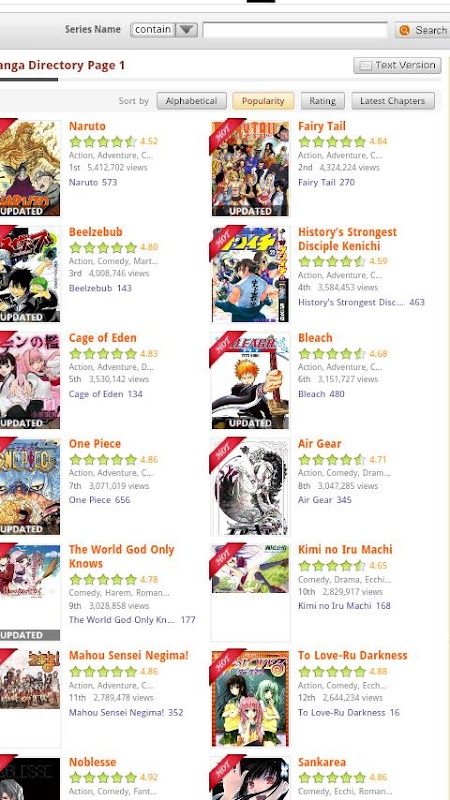
Task: Click the Cage of Eden star rating
Action: pyautogui.click(x=103, y=354)
